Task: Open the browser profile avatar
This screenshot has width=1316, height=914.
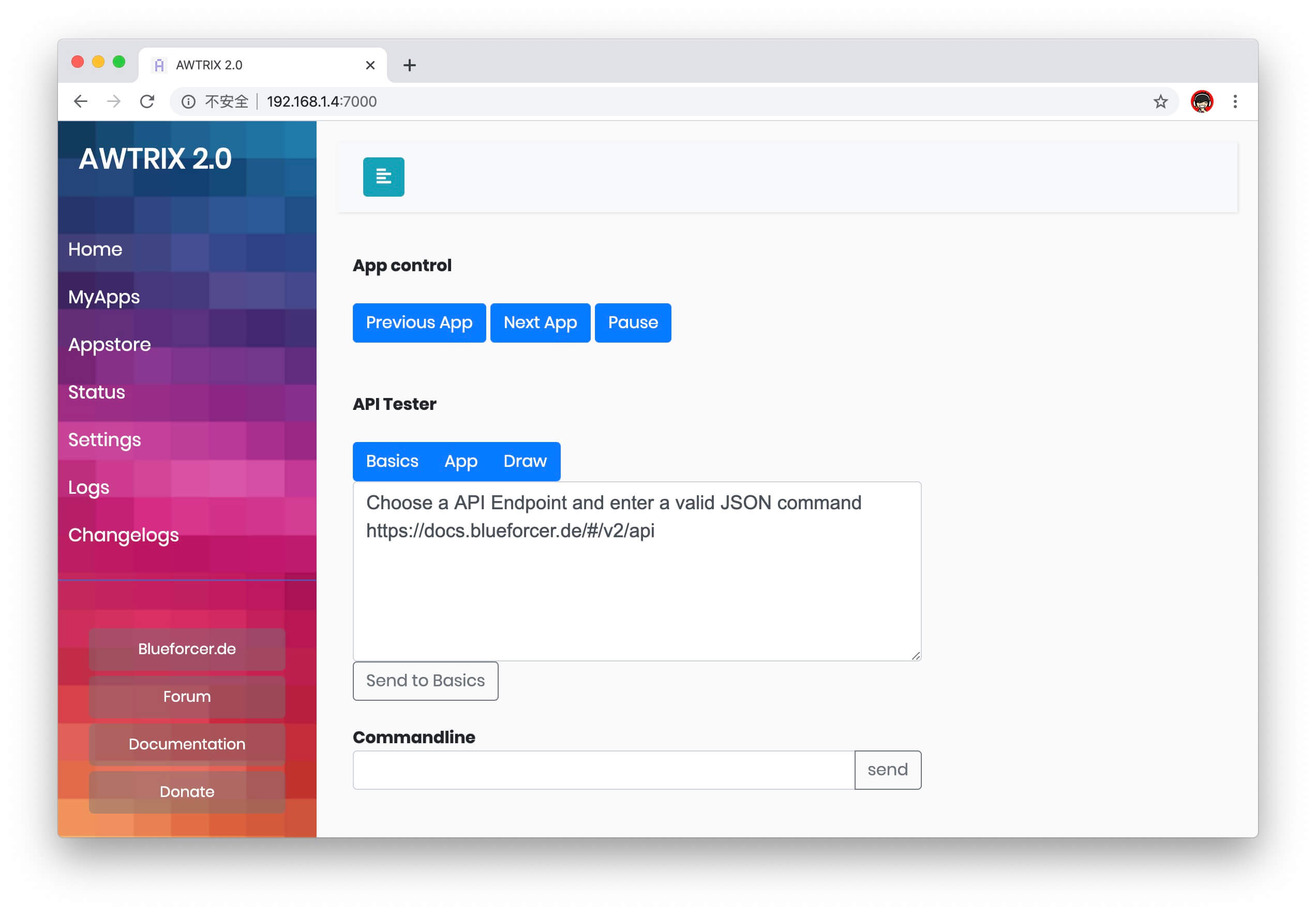Action: [1201, 101]
